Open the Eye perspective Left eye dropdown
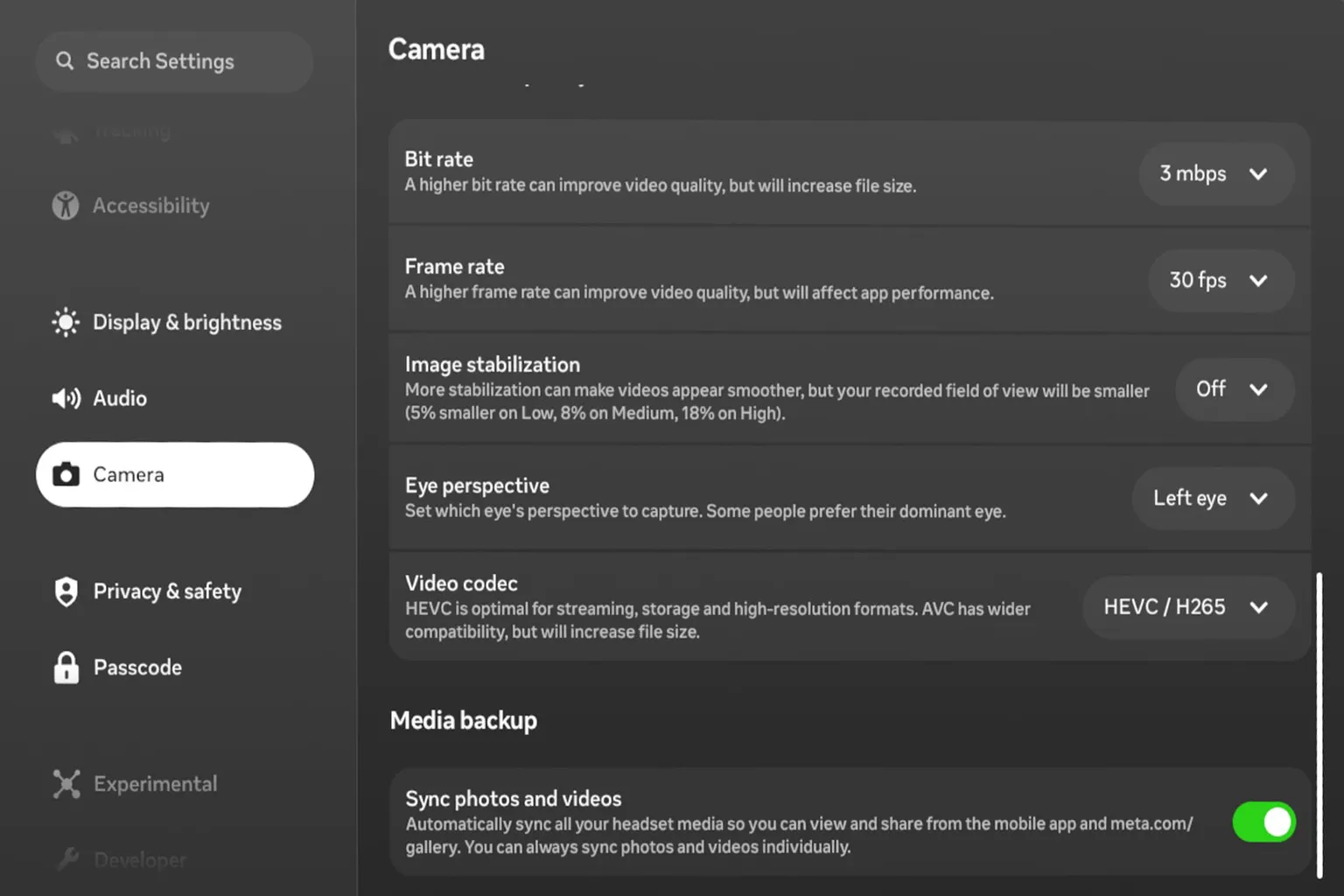This screenshot has width=1344, height=896. click(x=1213, y=498)
